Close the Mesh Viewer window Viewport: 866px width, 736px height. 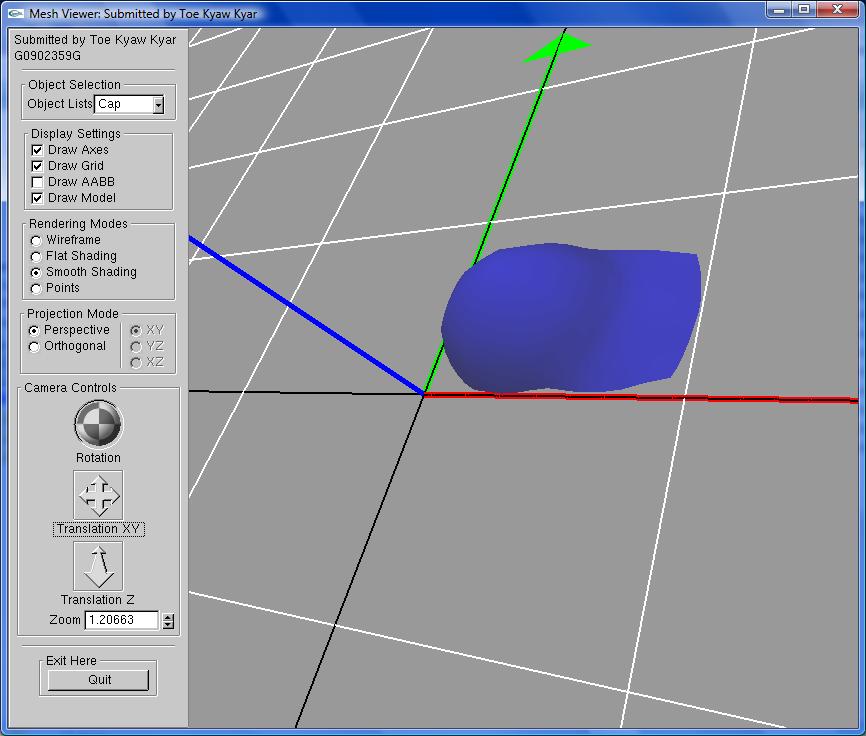[x=838, y=9]
